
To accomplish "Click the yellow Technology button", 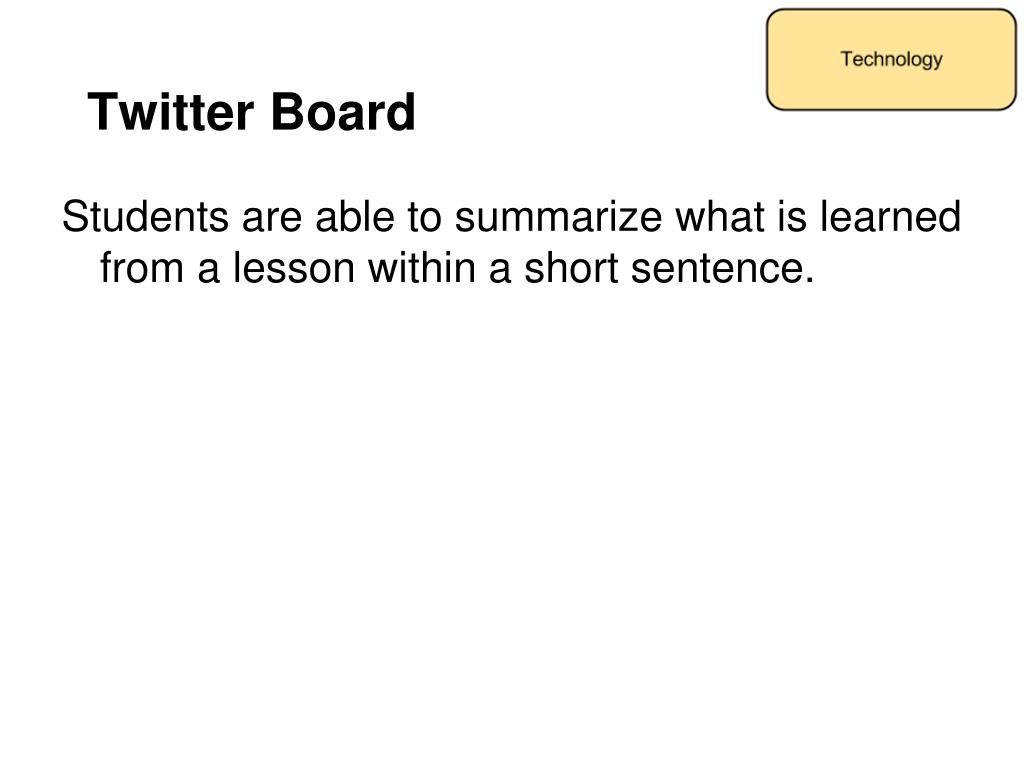I will 891,59.
